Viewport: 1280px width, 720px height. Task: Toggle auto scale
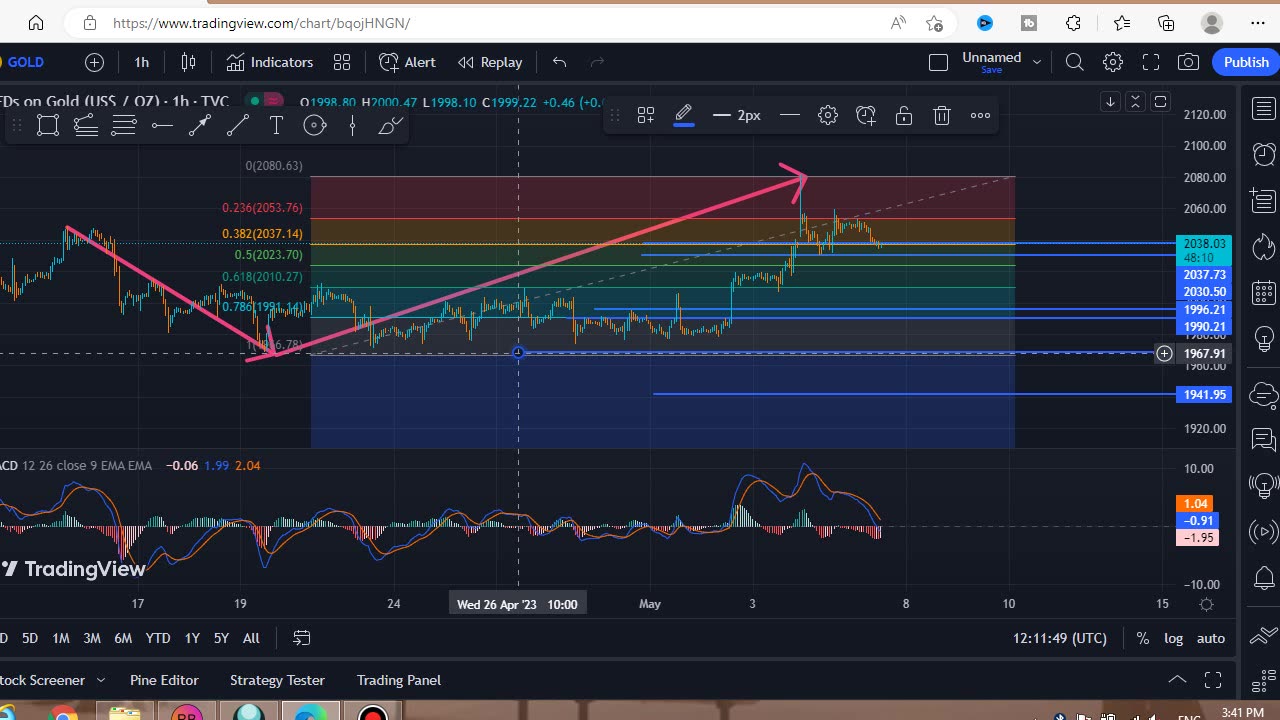(1210, 638)
